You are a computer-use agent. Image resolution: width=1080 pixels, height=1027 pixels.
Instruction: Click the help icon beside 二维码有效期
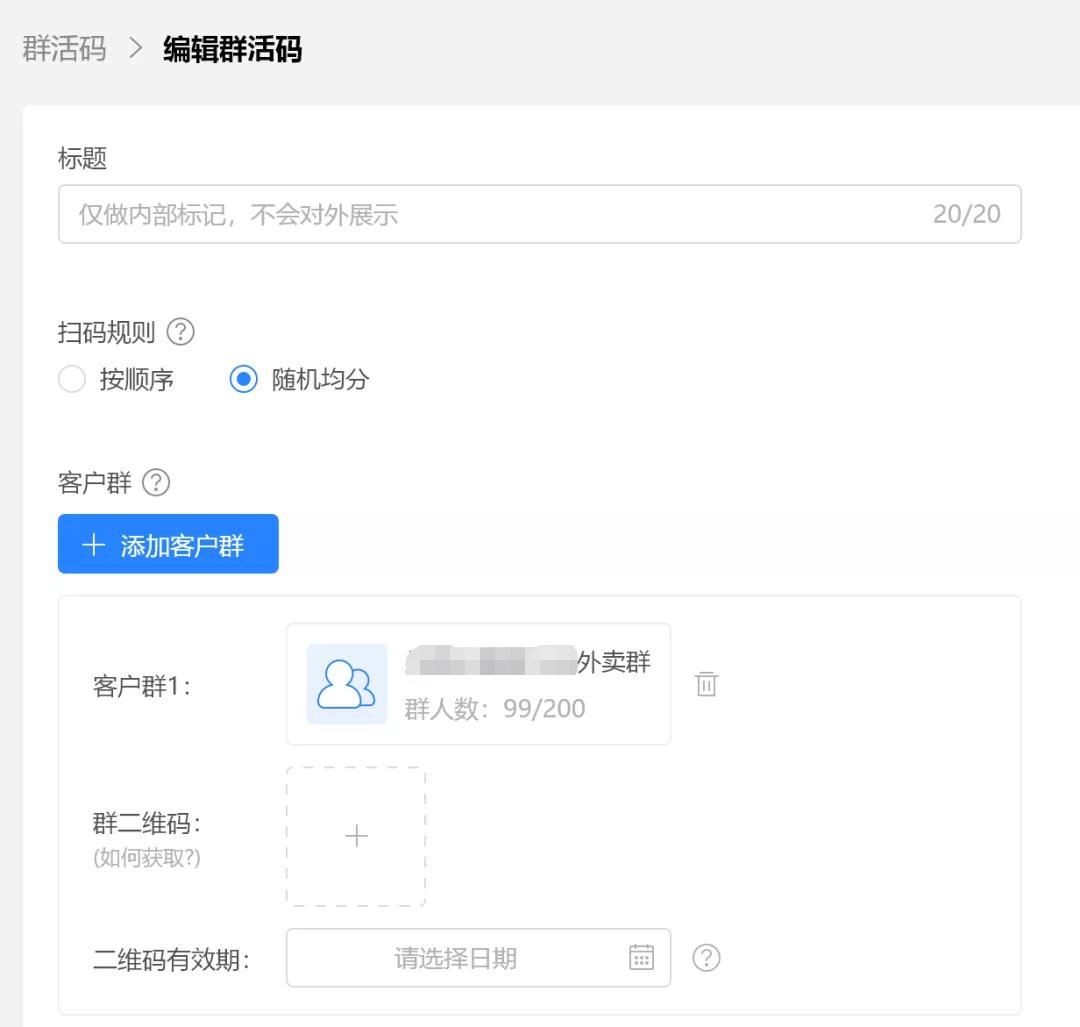pos(707,958)
